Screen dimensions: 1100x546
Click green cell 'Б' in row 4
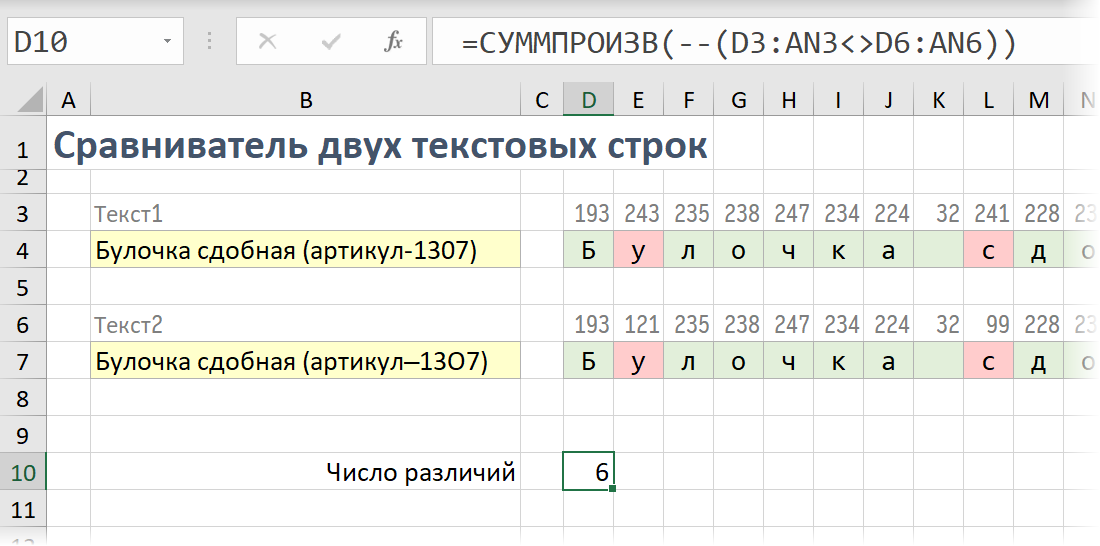(x=588, y=250)
